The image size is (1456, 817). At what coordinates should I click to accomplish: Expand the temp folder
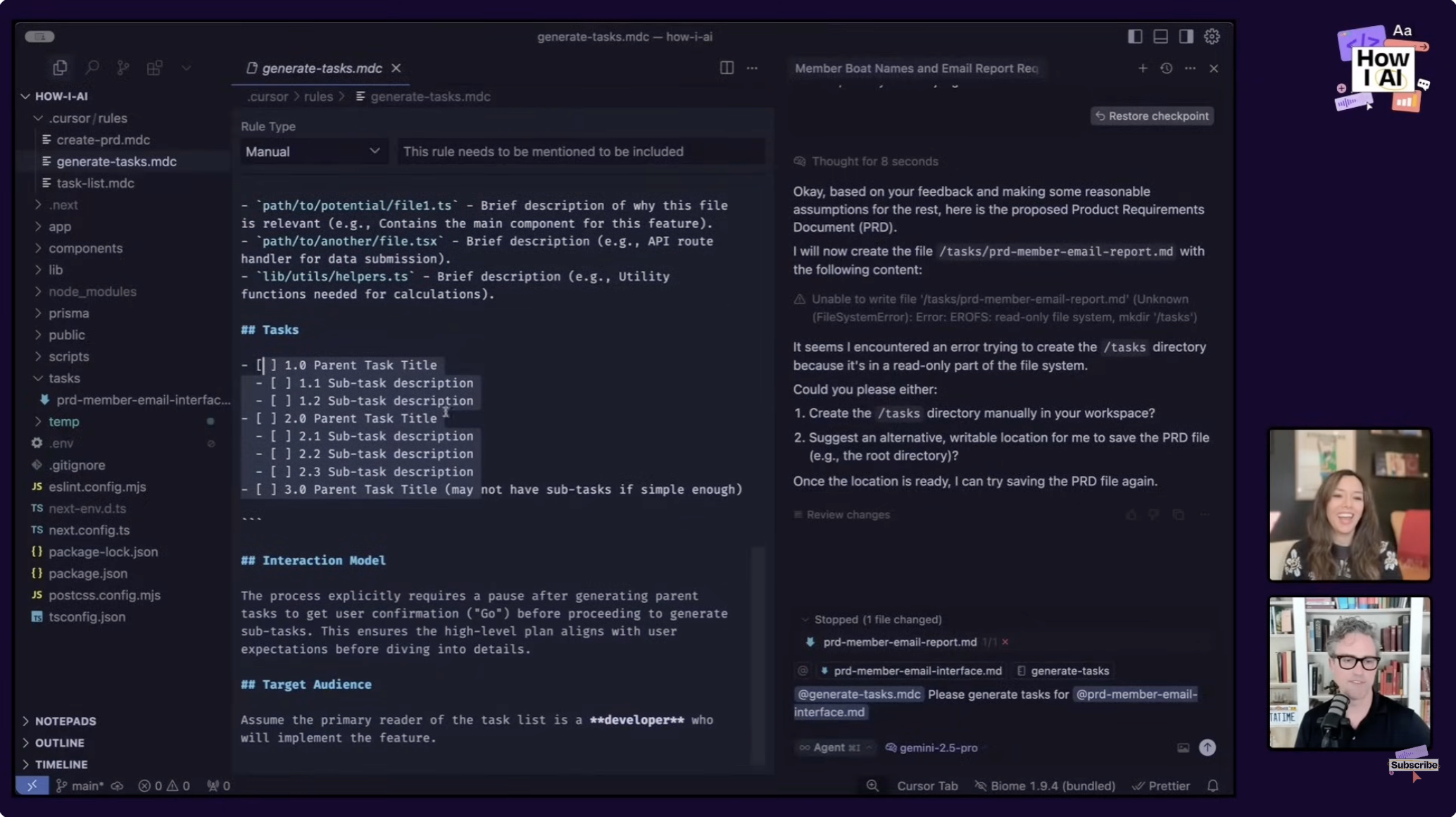(x=63, y=421)
